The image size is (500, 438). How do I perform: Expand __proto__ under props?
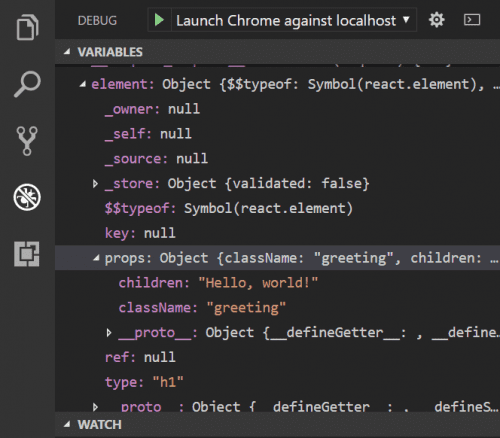[109, 333]
